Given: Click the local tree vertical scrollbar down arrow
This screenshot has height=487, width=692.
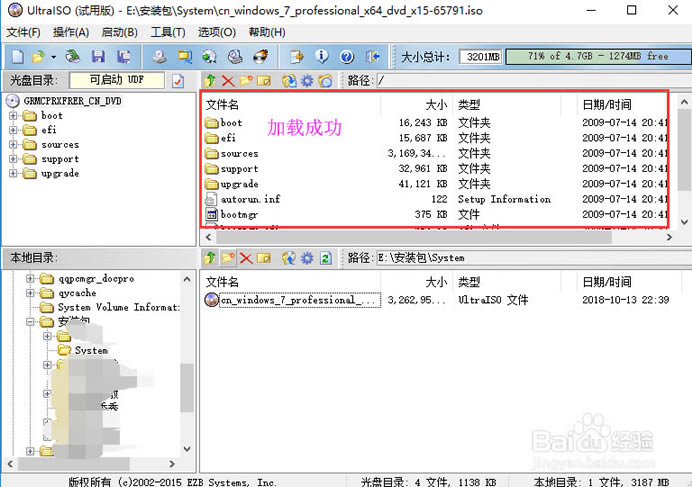Looking at the screenshot, I should click(x=187, y=449).
